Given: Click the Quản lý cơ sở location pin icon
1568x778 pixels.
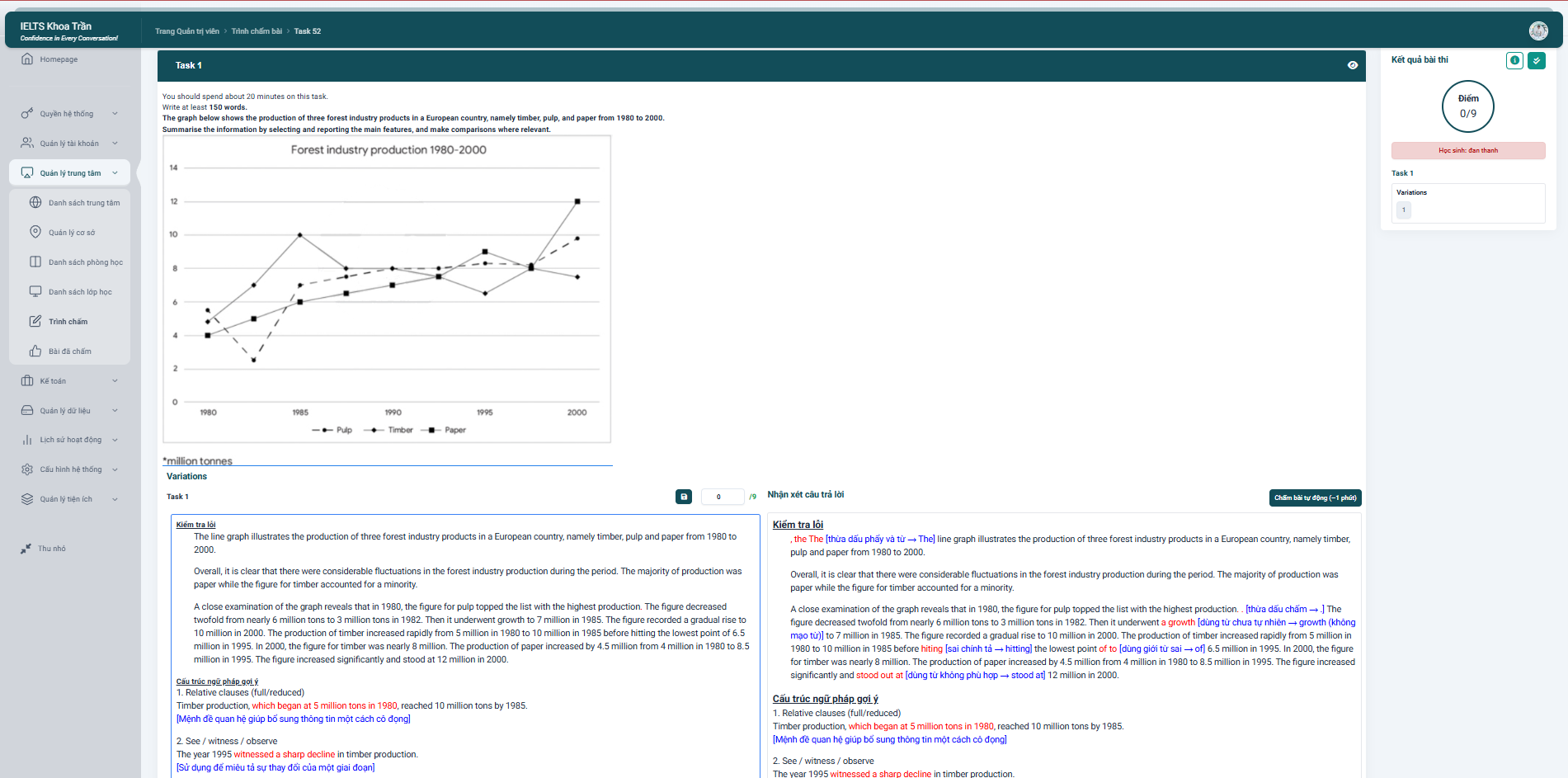Looking at the screenshot, I should pyautogui.click(x=35, y=233).
